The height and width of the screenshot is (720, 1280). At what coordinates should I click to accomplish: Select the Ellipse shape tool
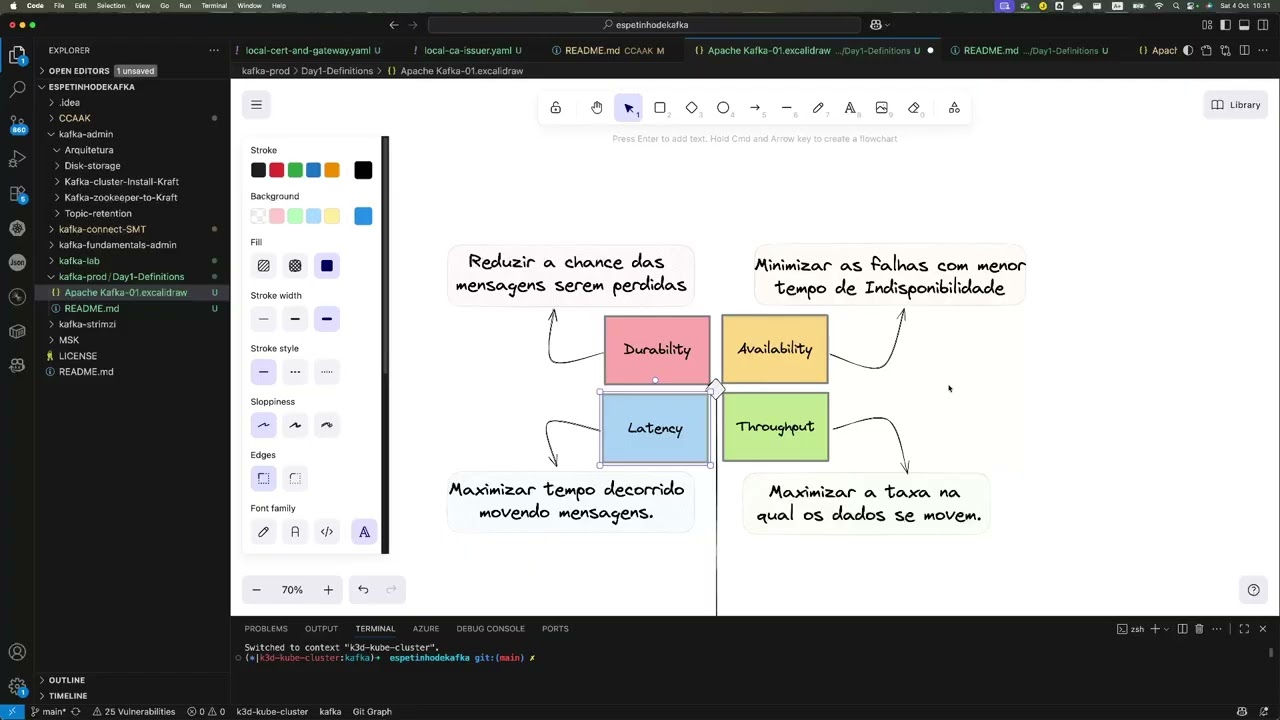coord(723,108)
